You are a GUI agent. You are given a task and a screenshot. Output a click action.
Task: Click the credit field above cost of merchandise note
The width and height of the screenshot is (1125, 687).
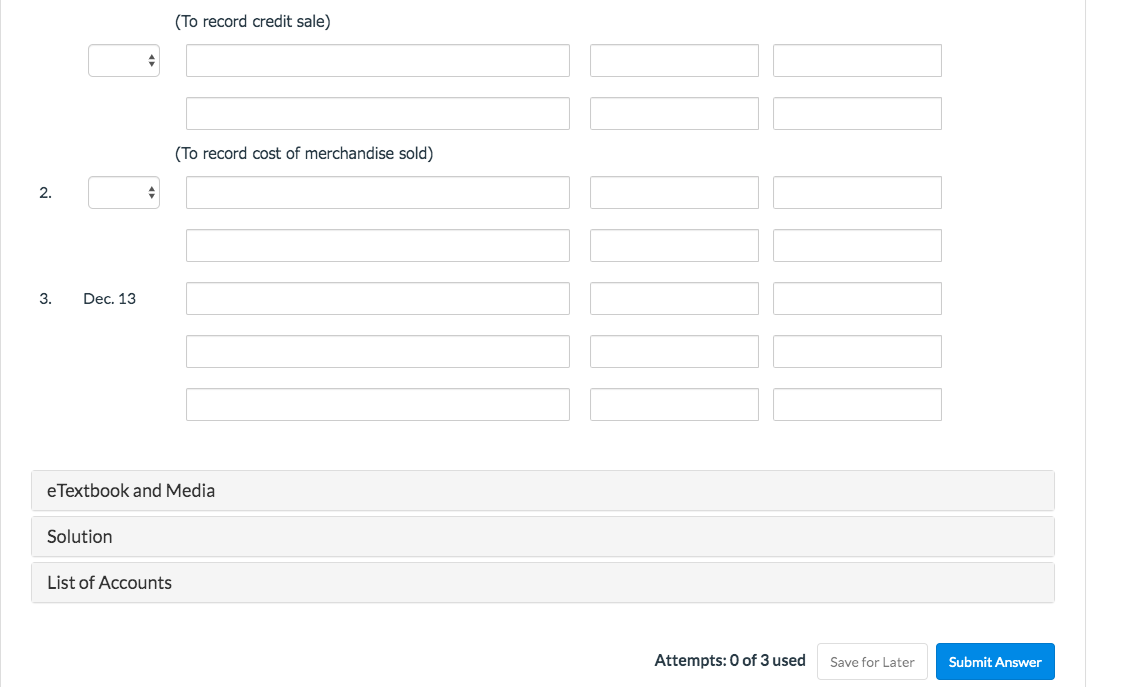pyautogui.click(x=857, y=113)
